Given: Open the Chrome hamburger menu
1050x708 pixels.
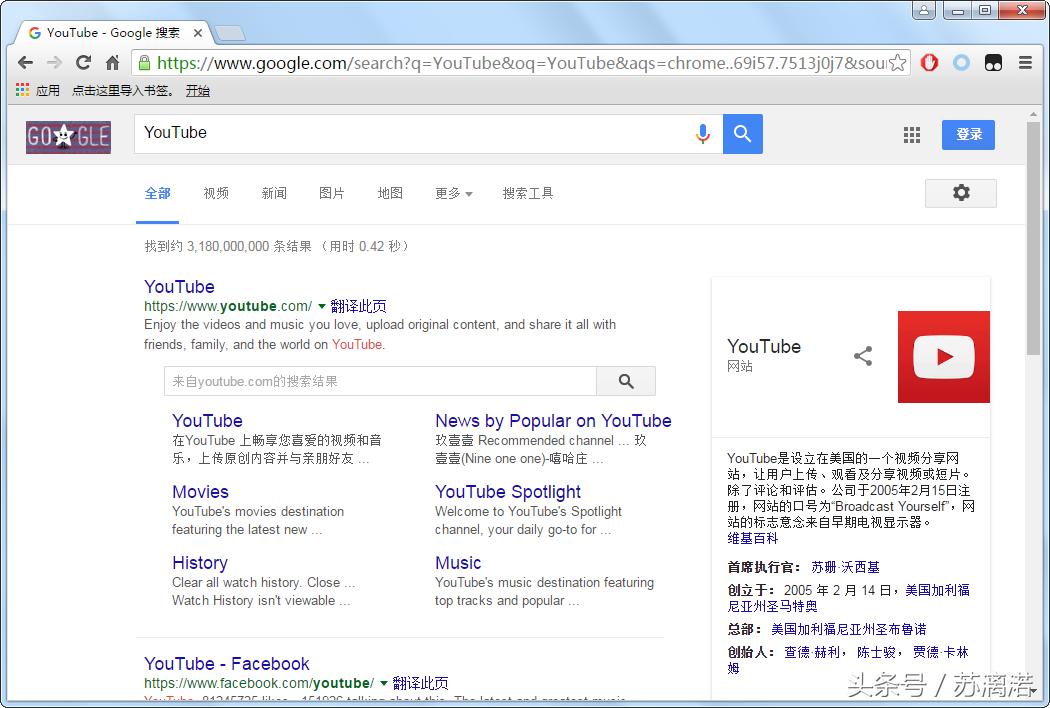Looking at the screenshot, I should 1025,62.
